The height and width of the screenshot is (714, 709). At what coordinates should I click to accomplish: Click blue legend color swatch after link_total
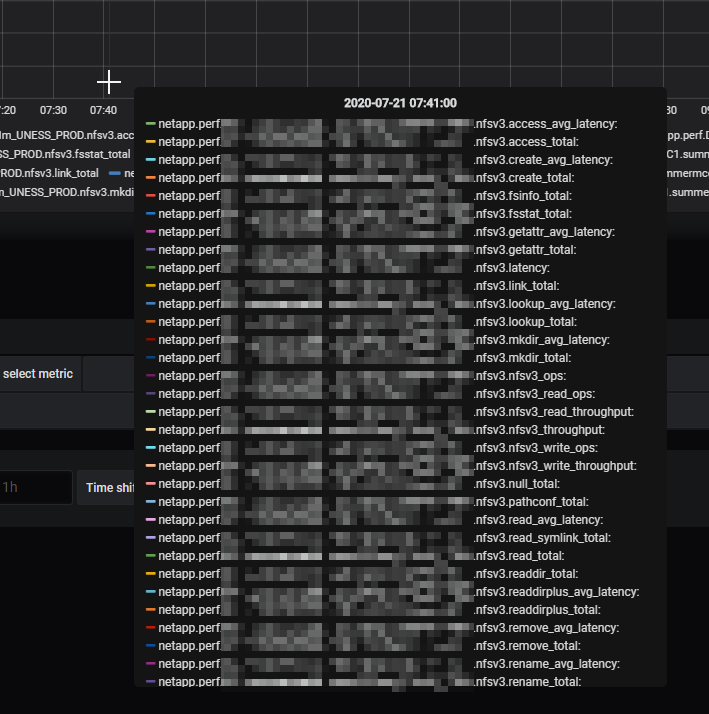[x=114, y=173]
